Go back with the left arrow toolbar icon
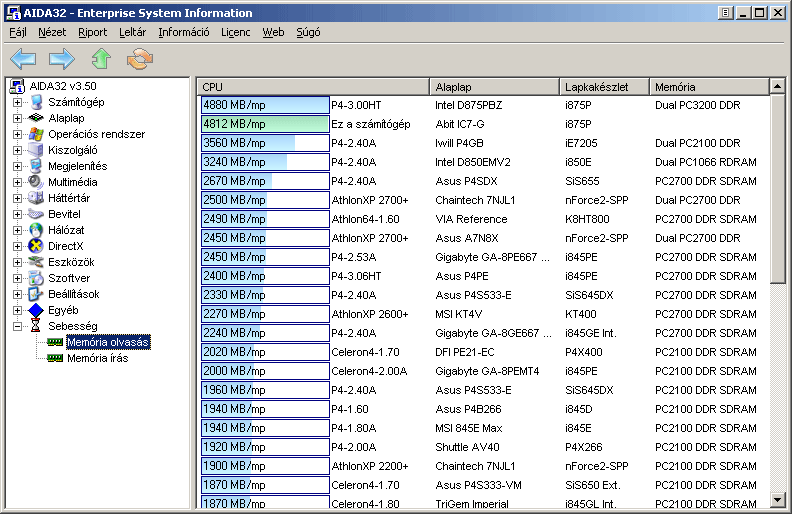Viewport: 792px width, 514px height. click(x=23, y=59)
